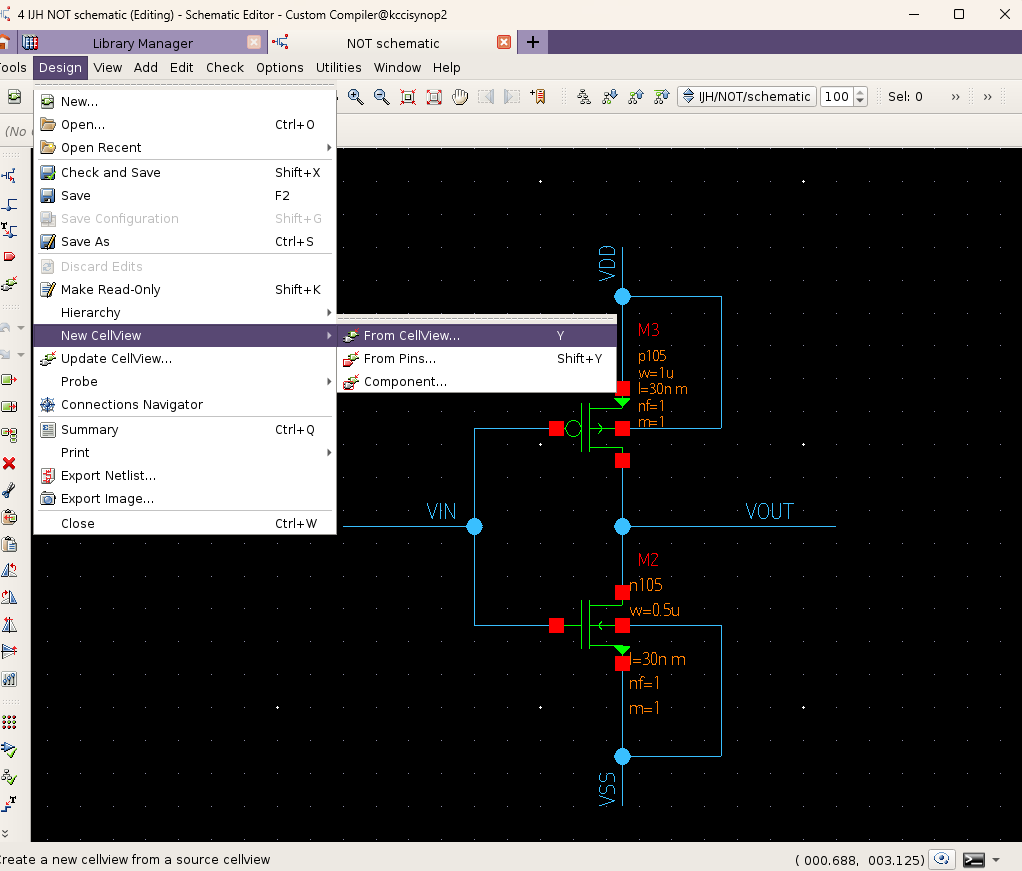Select From Pins... in the submenu
The height and width of the screenshot is (871, 1022).
pos(477,359)
